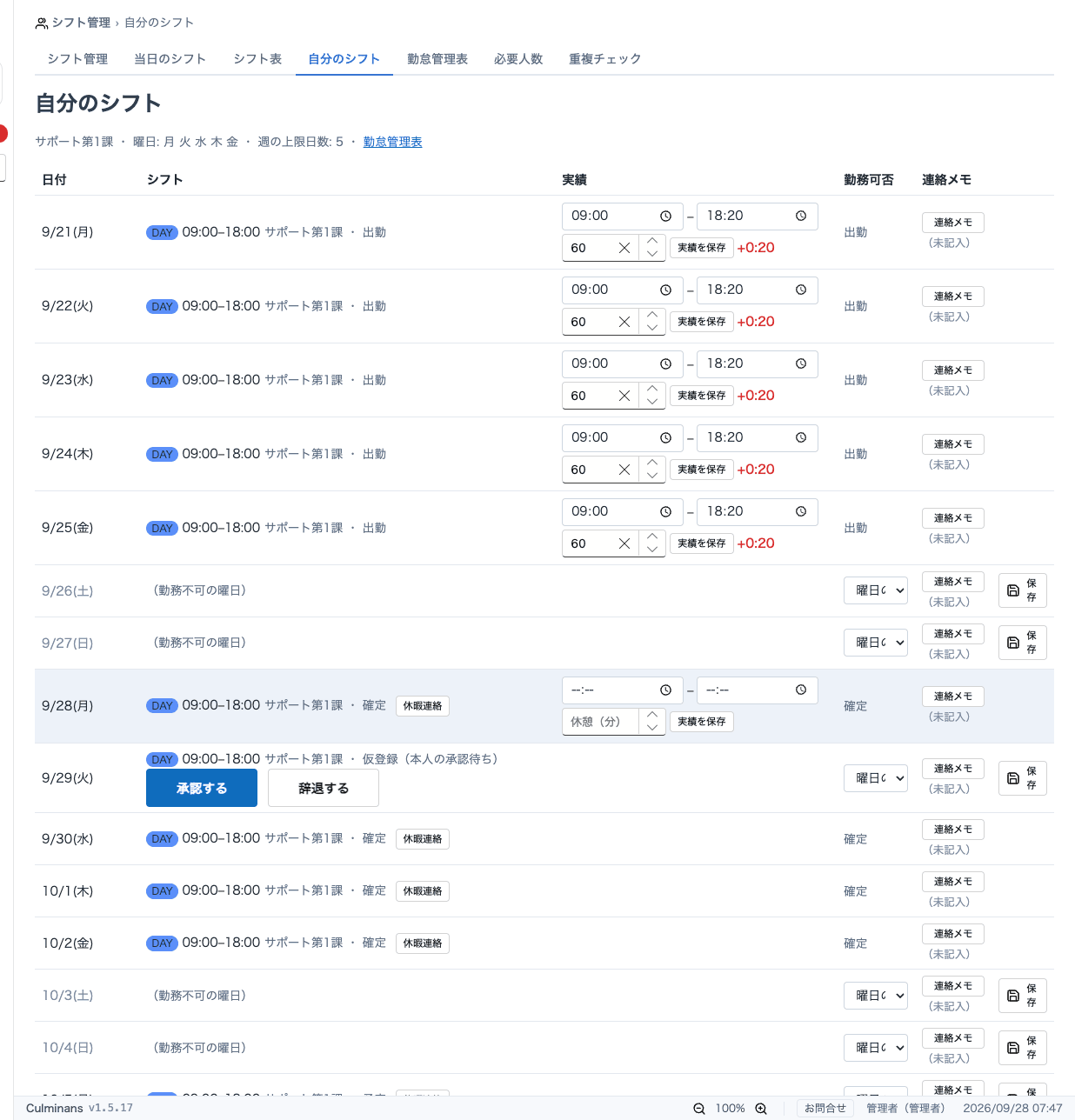Click the 保存 disk icon on 10/3 row
The image size is (1075, 1120).
(1013, 996)
